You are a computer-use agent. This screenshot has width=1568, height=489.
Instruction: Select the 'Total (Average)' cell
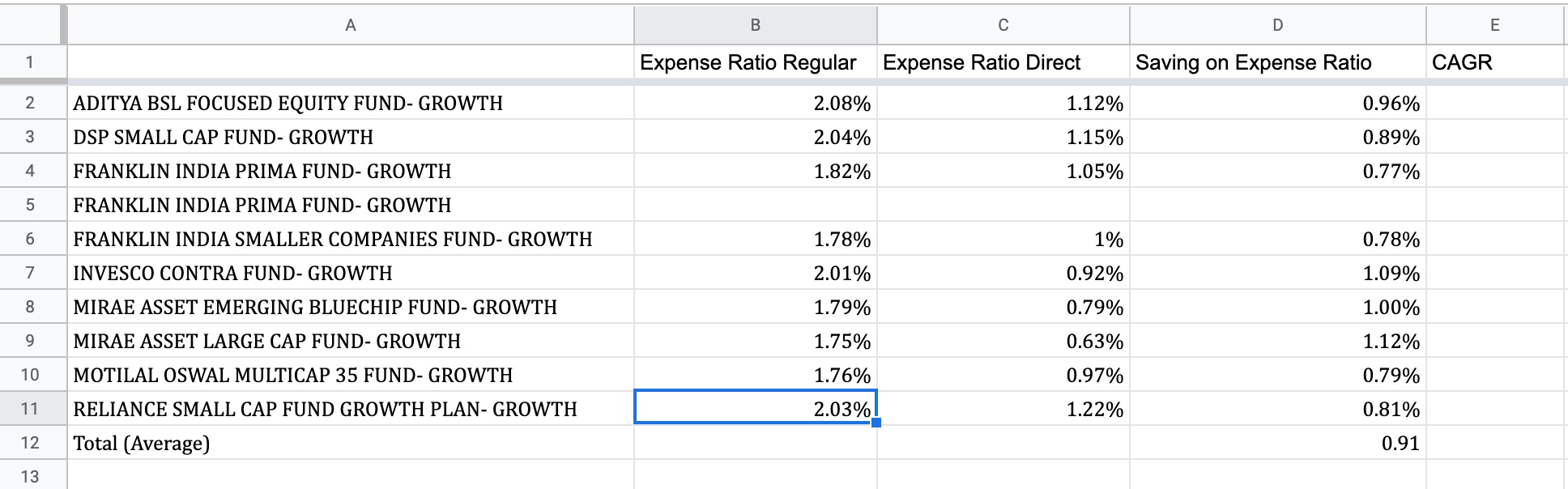pos(350,443)
